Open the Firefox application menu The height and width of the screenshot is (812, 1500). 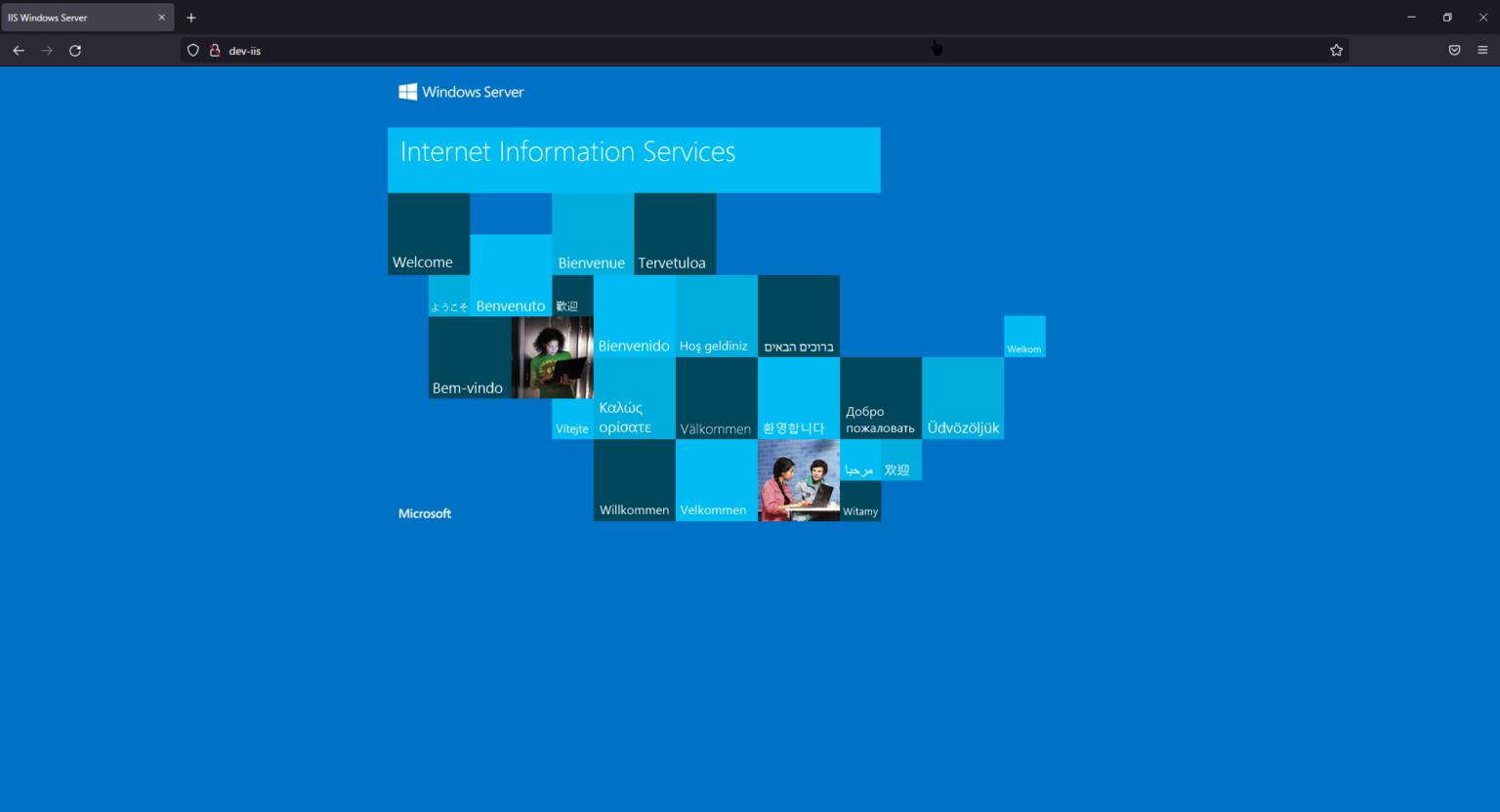coord(1482,50)
